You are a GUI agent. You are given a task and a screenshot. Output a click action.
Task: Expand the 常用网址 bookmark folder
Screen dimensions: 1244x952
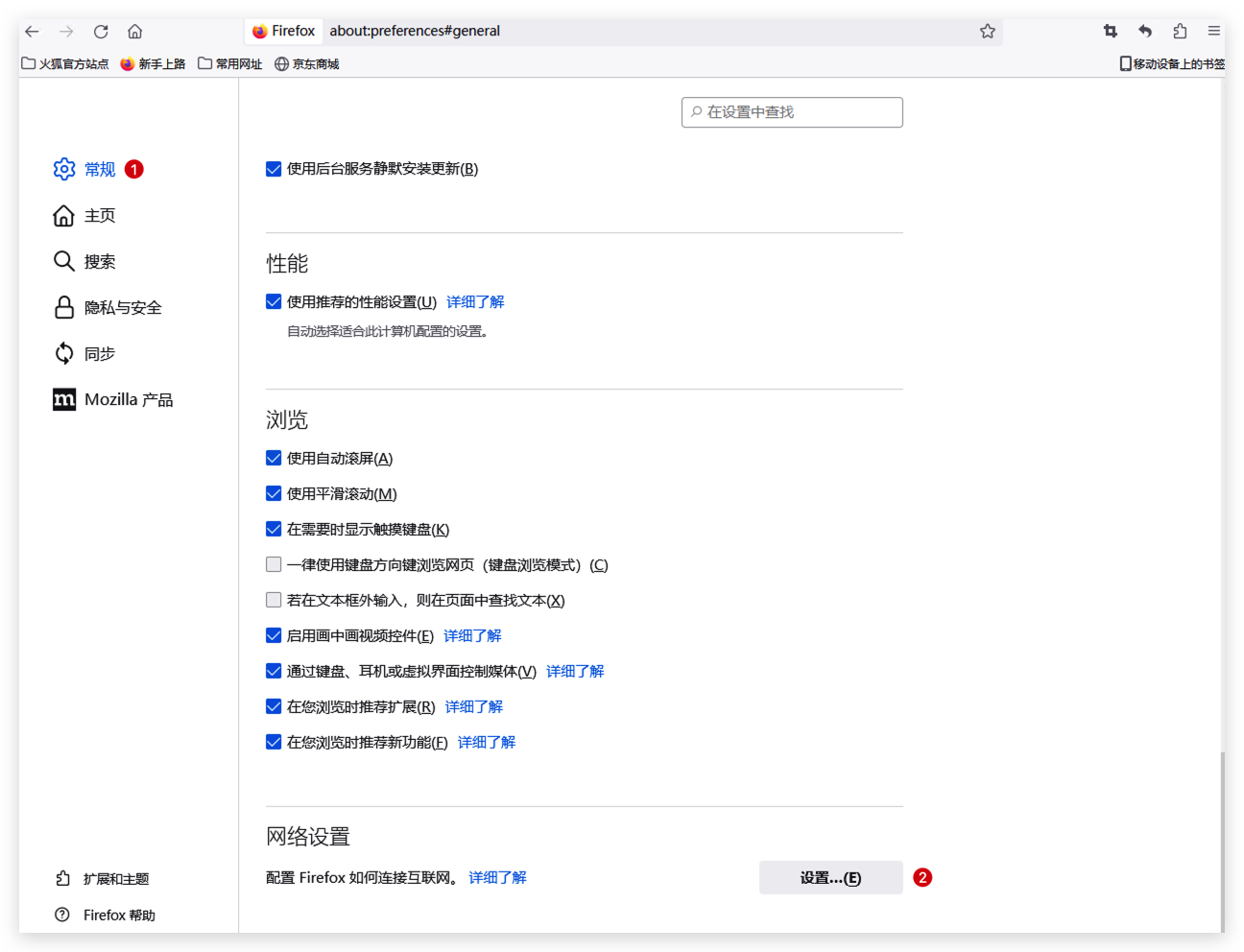tap(230, 64)
